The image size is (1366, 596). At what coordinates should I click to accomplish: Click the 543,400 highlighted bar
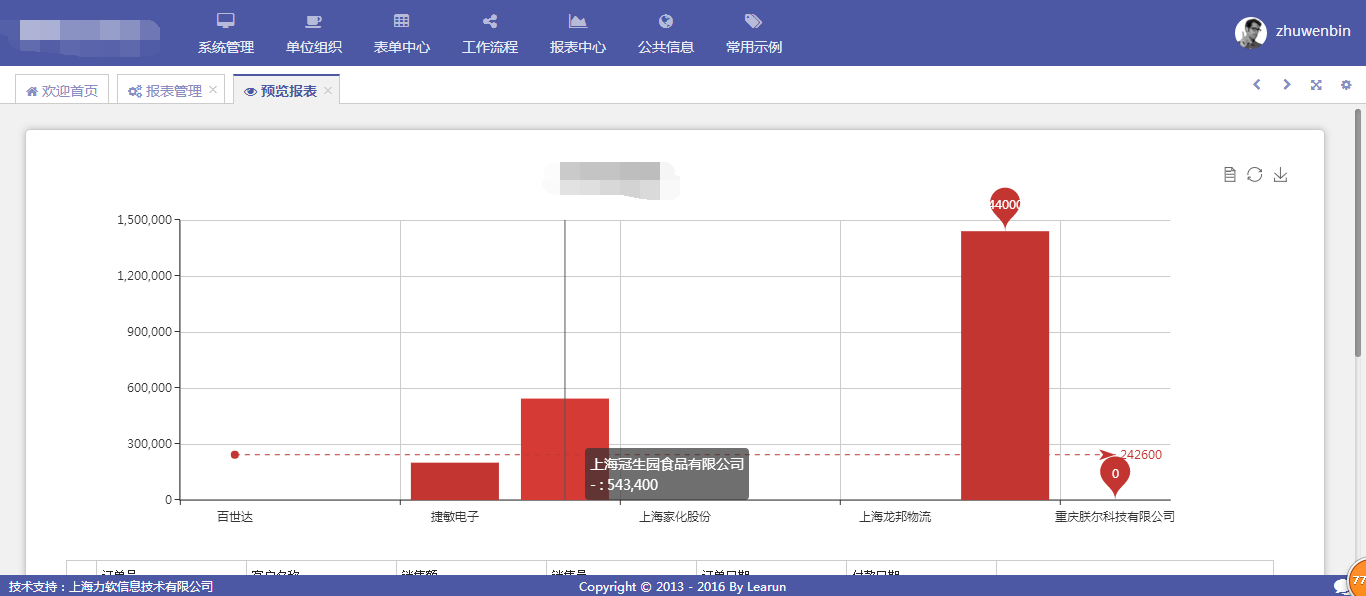tap(565, 449)
